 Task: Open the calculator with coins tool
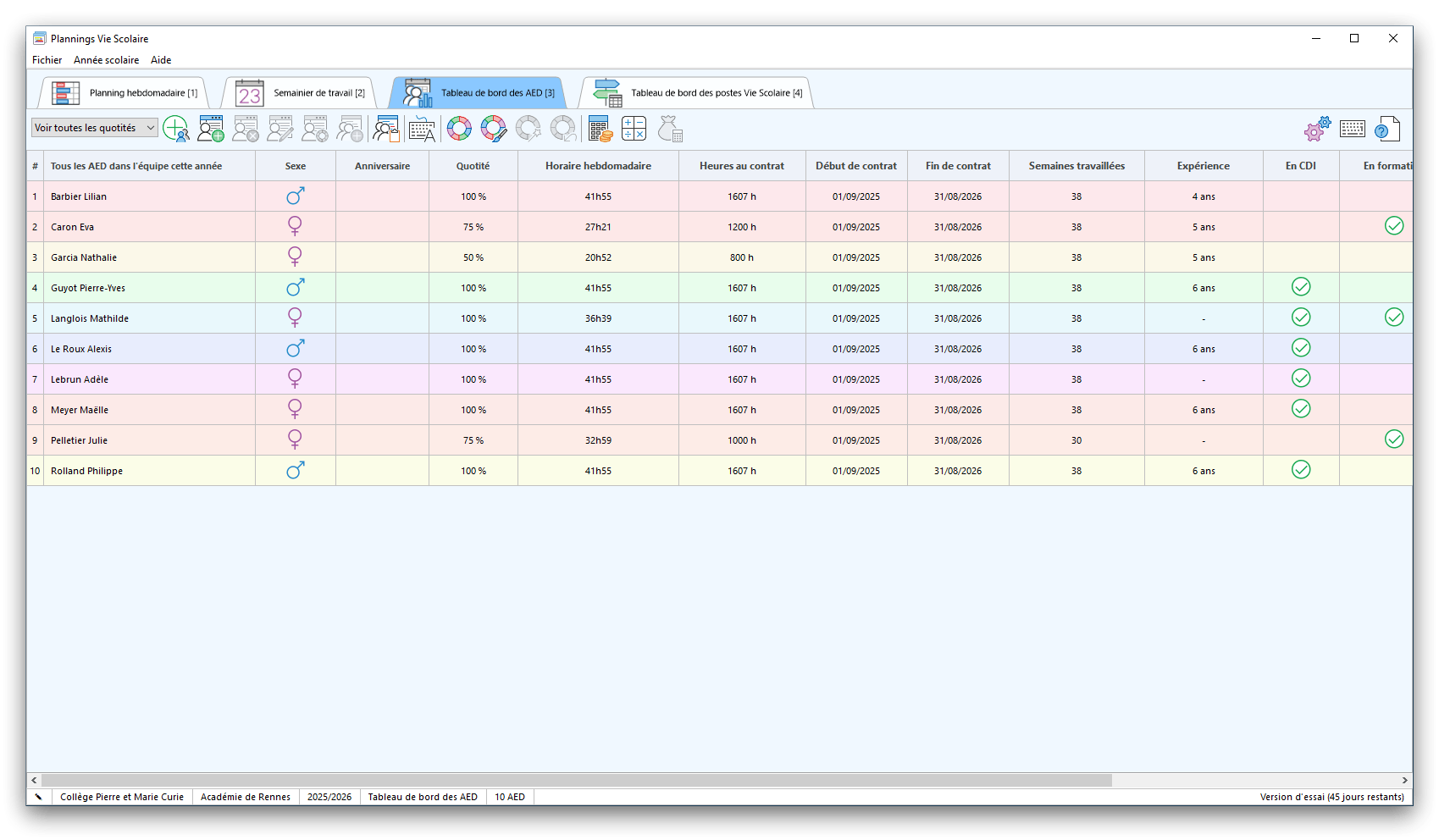click(x=600, y=129)
